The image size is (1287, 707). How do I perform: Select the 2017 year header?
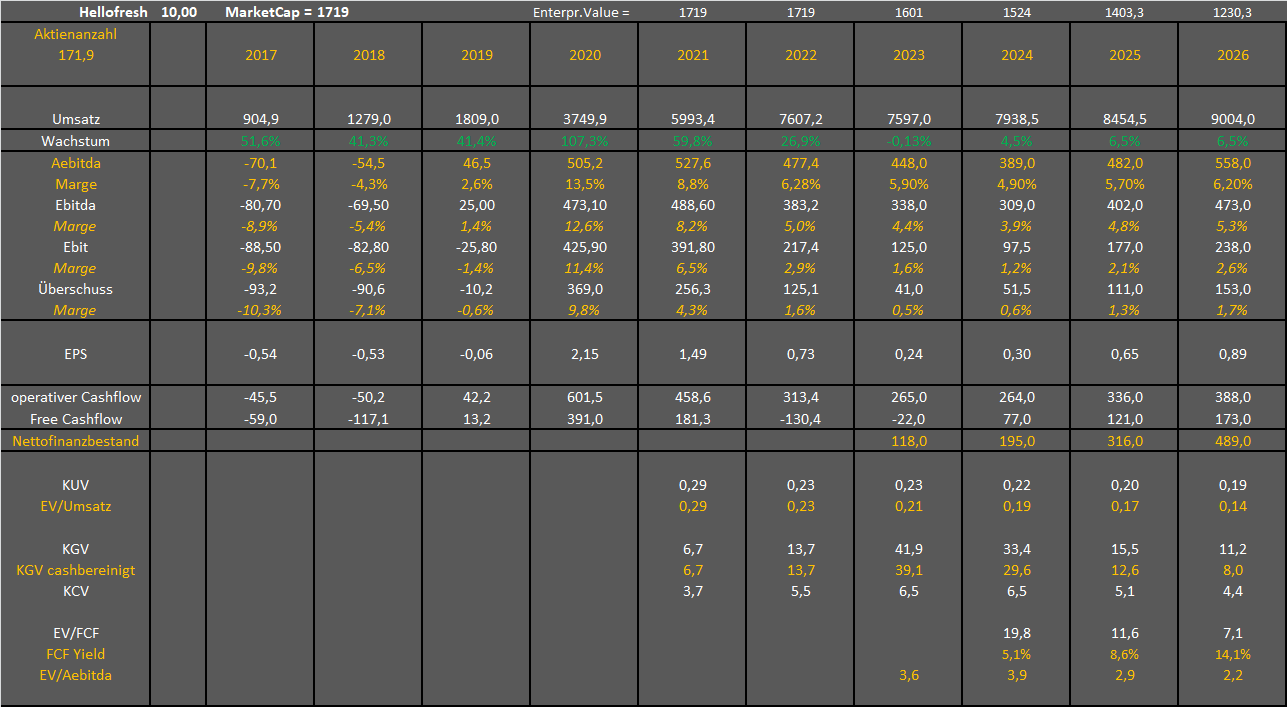(261, 55)
